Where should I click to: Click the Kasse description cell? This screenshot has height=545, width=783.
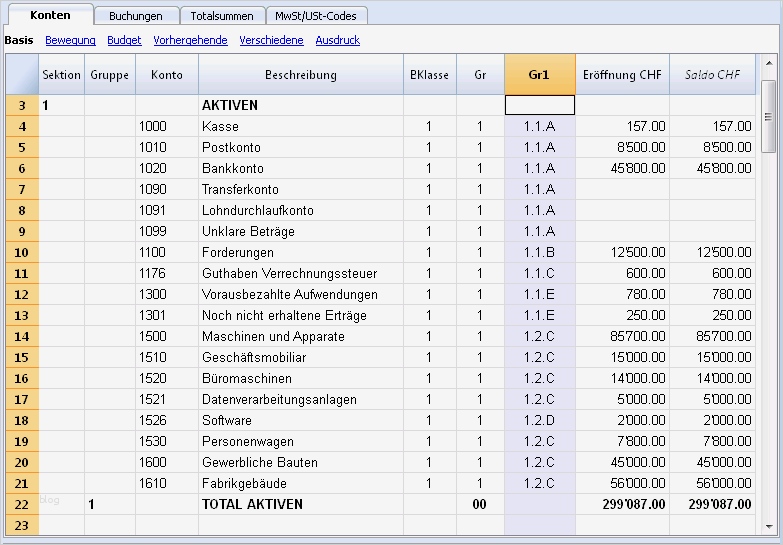[x=300, y=126]
